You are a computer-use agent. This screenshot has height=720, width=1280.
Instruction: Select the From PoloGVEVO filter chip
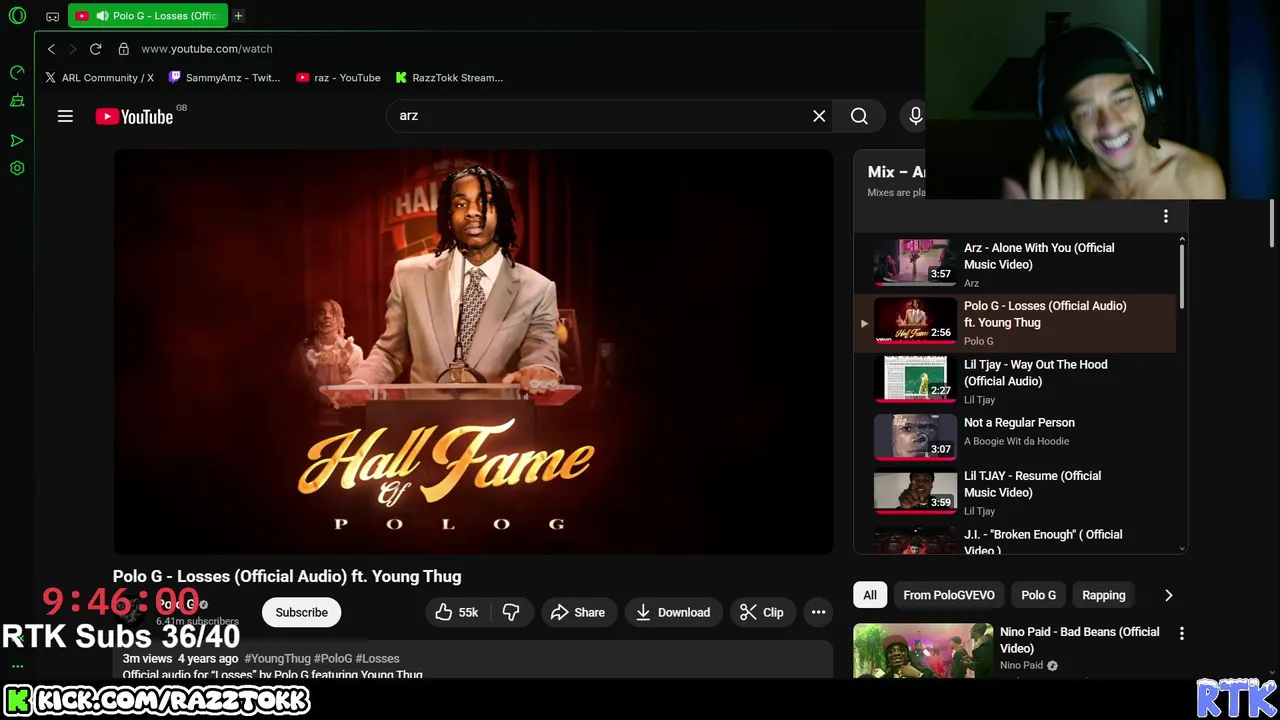pyautogui.click(x=949, y=595)
